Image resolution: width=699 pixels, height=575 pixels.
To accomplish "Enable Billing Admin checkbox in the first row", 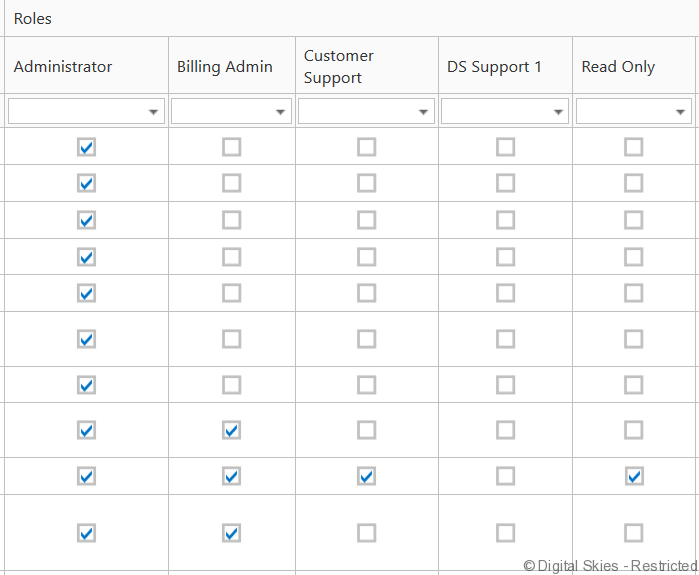I will coord(232,147).
